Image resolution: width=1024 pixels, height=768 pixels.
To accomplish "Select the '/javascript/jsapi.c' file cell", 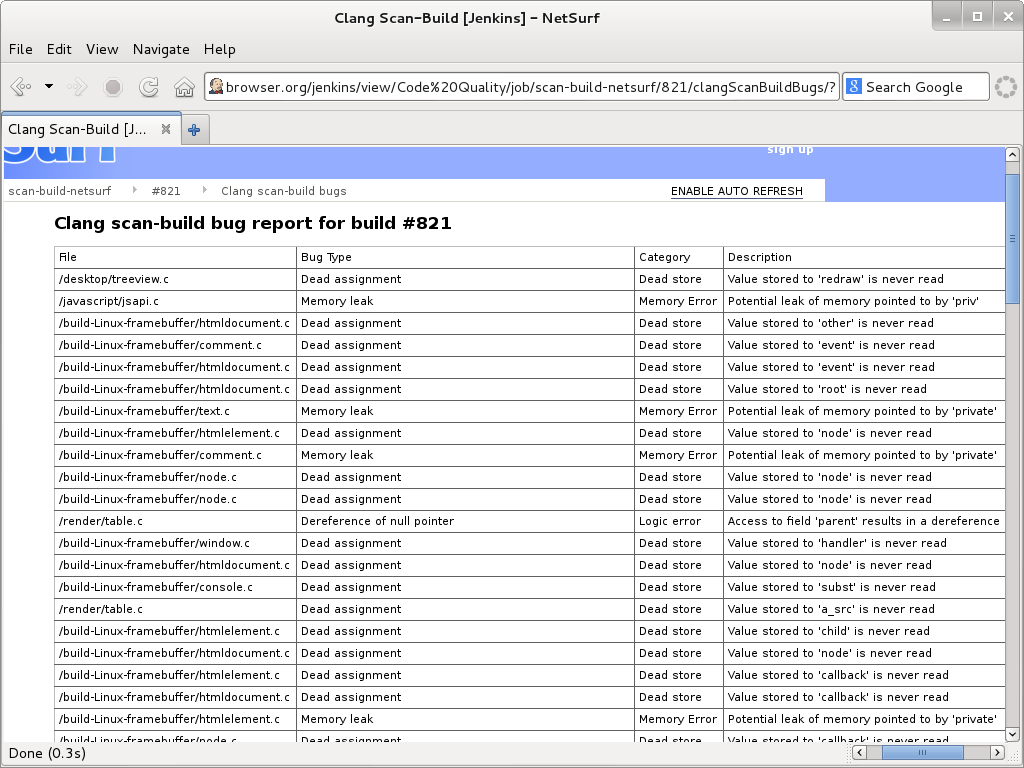I will pyautogui.click(x=175, y=301).
